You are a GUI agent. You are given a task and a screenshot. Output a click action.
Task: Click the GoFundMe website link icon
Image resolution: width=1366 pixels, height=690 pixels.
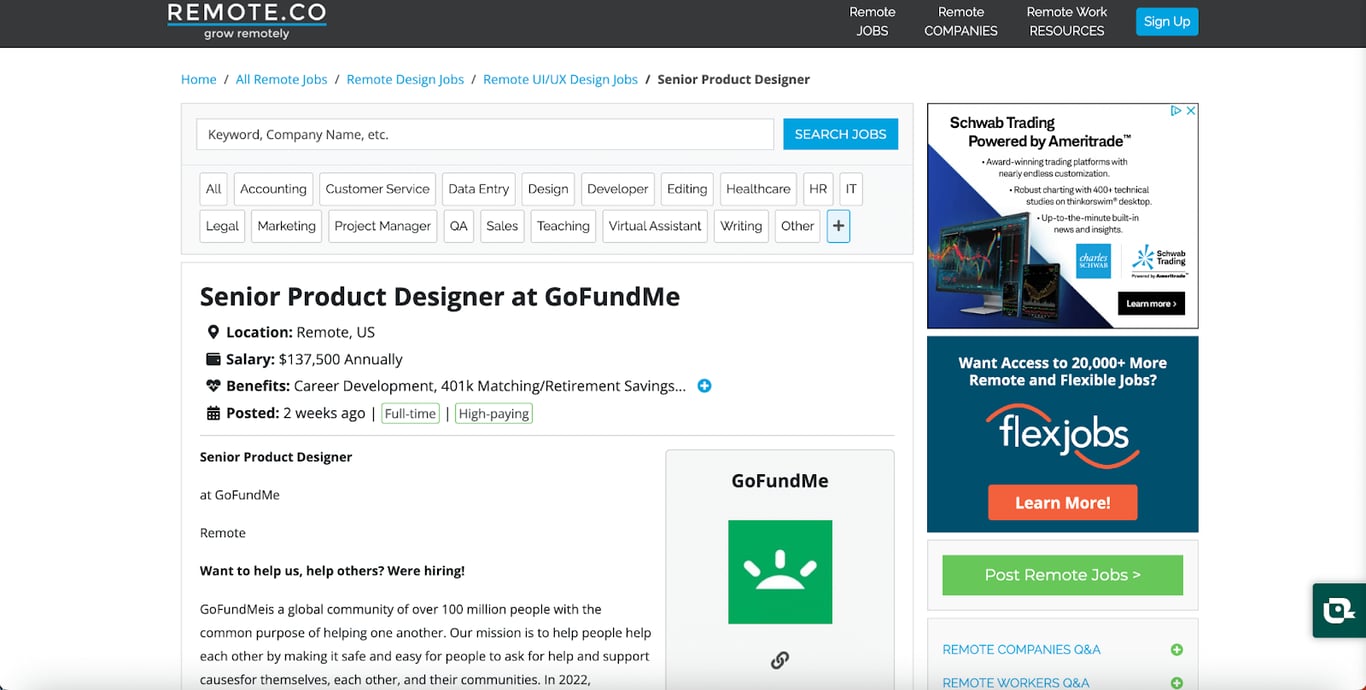point(780,660)
